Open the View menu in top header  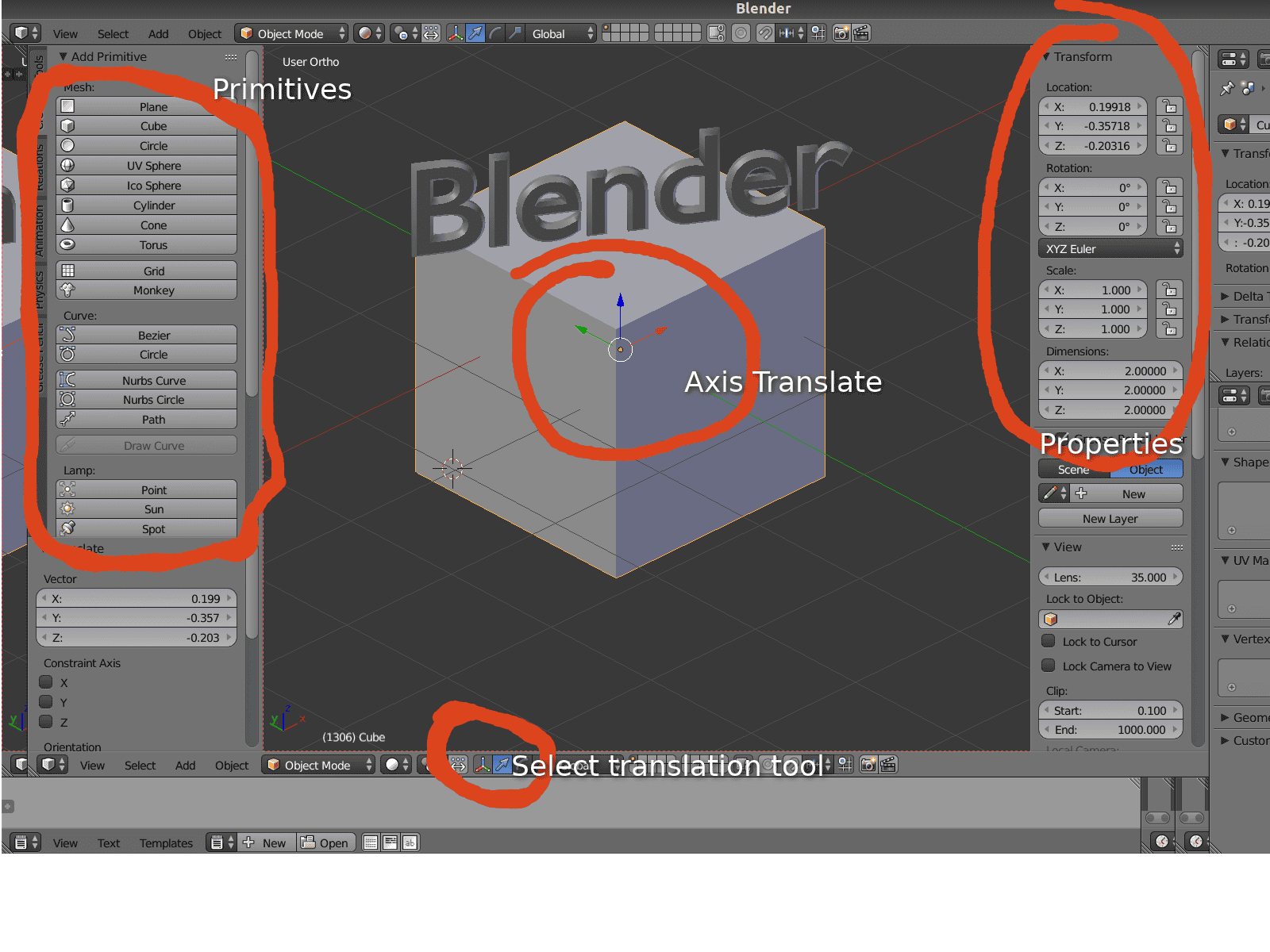pos(65,34)
